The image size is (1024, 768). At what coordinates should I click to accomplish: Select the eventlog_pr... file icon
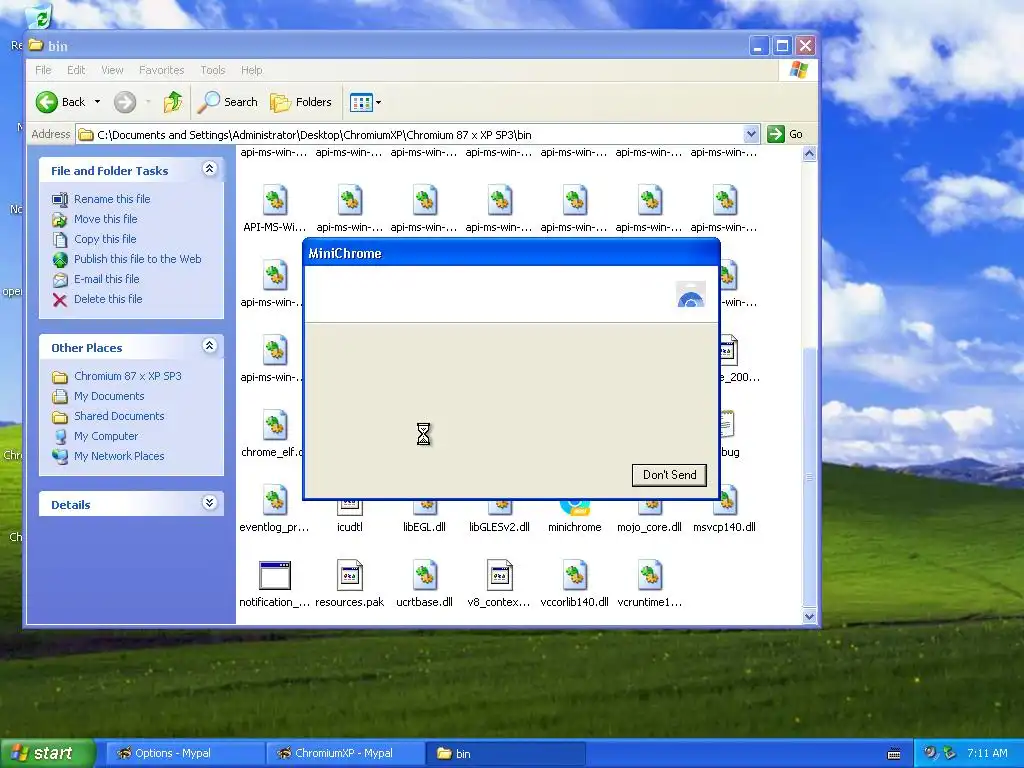275,501
